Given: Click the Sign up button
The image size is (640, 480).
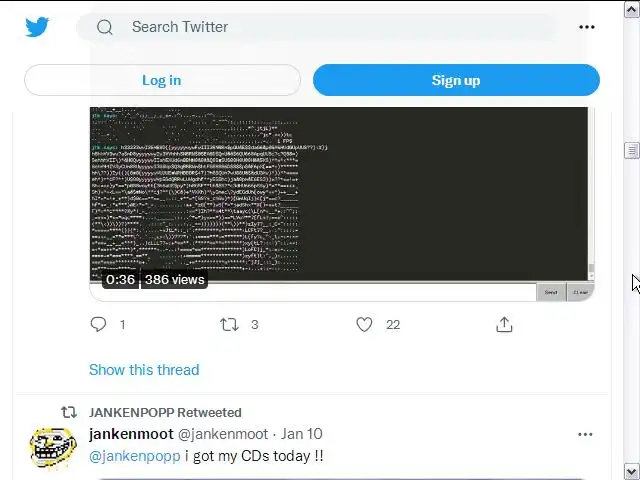Looking at the screenshot, I should click(456, 80).
